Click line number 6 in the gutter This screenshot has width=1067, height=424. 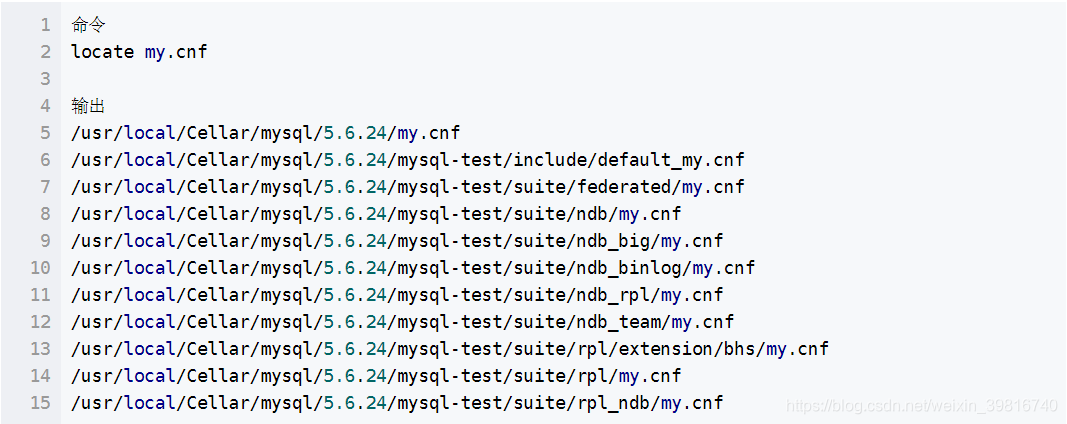[46, 160]
